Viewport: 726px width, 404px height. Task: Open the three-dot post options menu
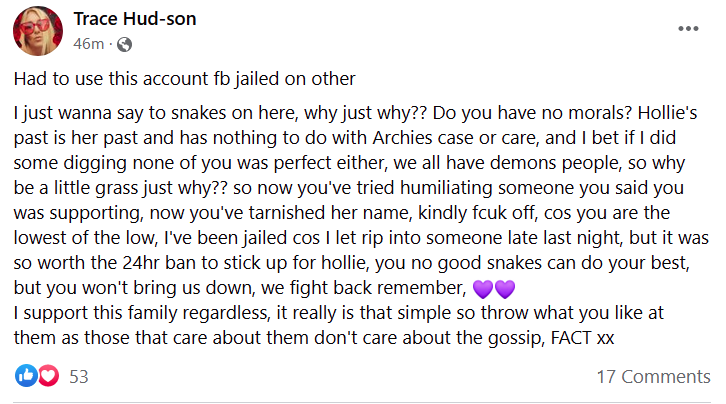[x=688, y=29]
